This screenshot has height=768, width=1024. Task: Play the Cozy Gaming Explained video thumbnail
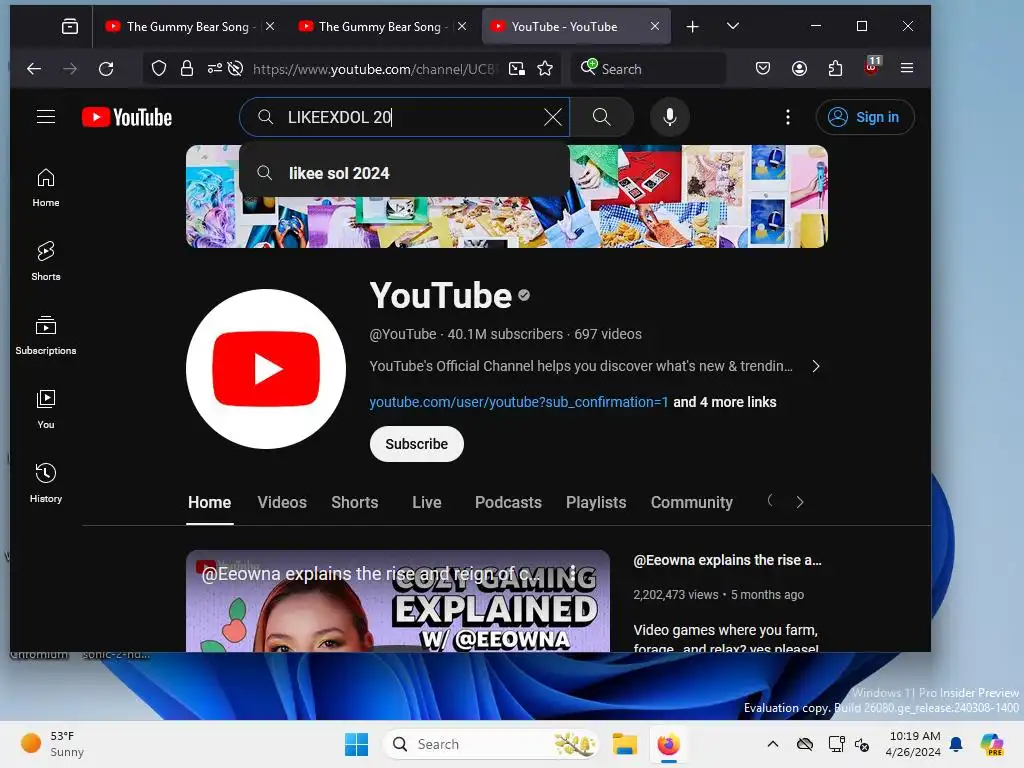pyautogui.click(x=398, y=601)
